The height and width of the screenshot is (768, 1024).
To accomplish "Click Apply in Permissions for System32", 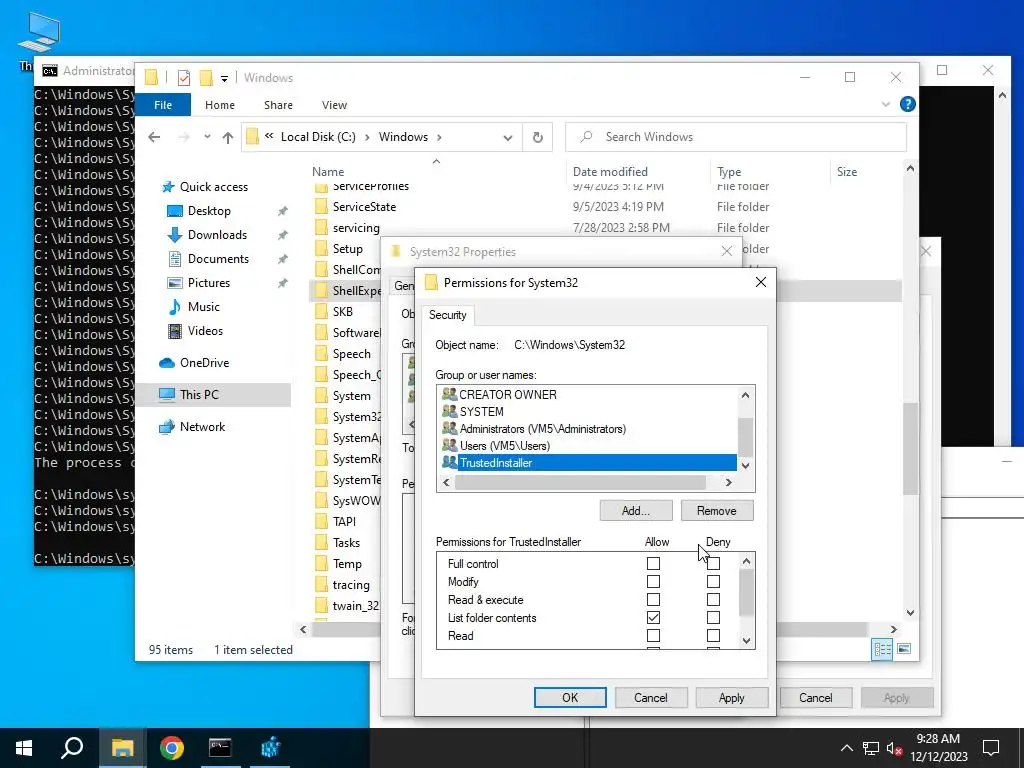I will (x=731, y=697).
